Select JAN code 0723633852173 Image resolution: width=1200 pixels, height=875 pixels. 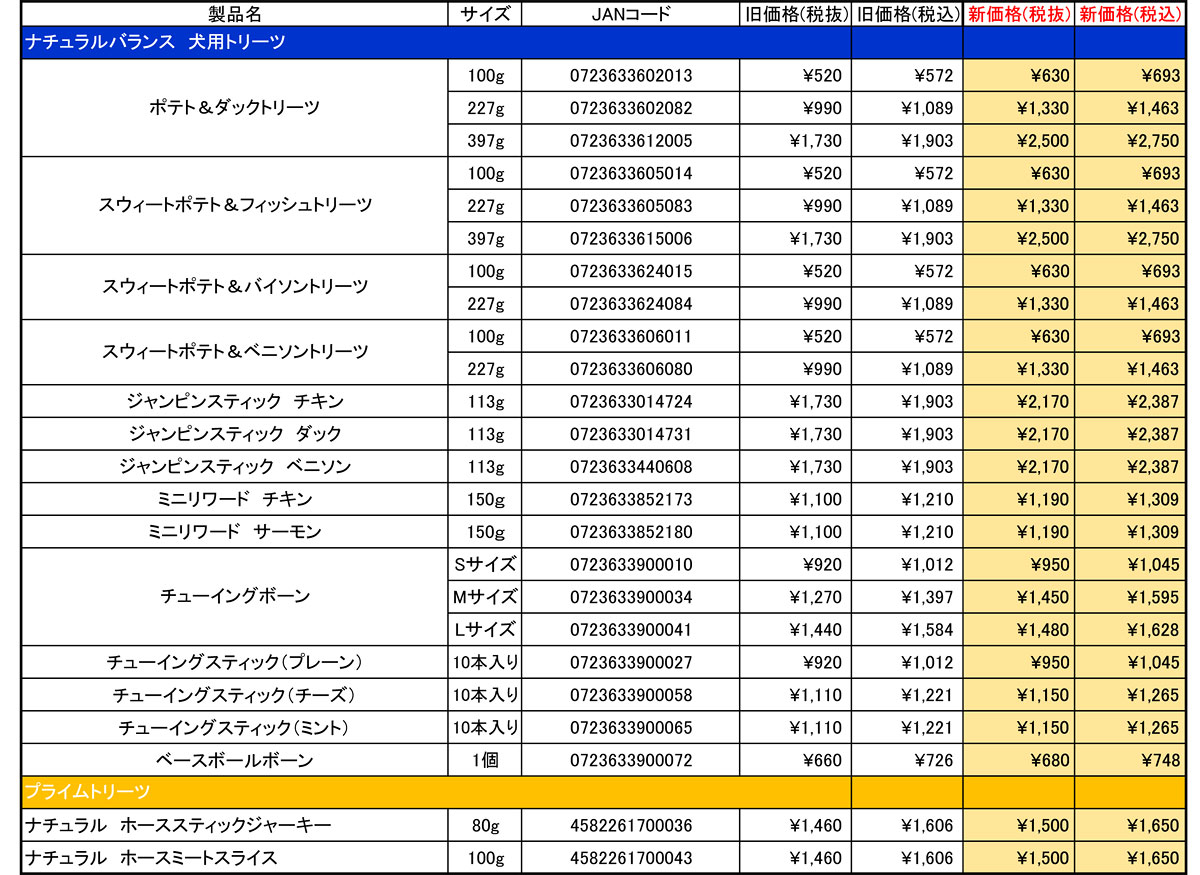[x=631, y=499]
